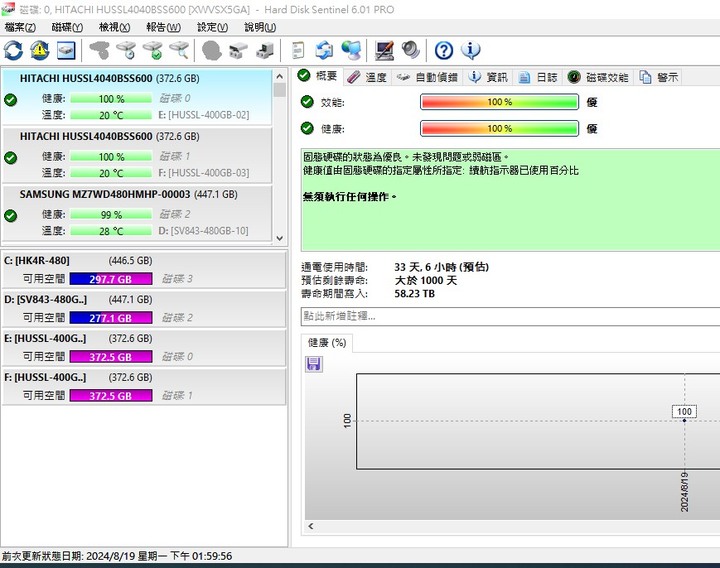Click the E: 372.5 GB free space bar
The height and width of the screenshot is (568, 720).
(111, 357)
